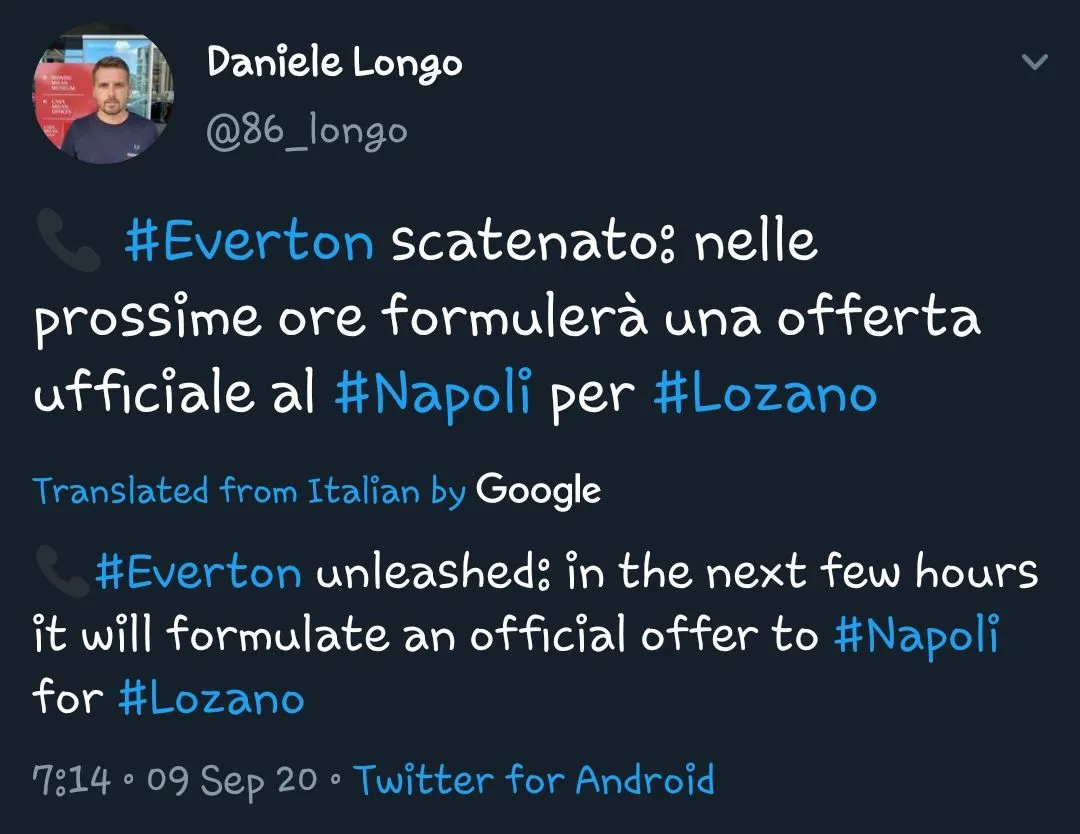Open #Lozano hashtag in the English translation

210,697
